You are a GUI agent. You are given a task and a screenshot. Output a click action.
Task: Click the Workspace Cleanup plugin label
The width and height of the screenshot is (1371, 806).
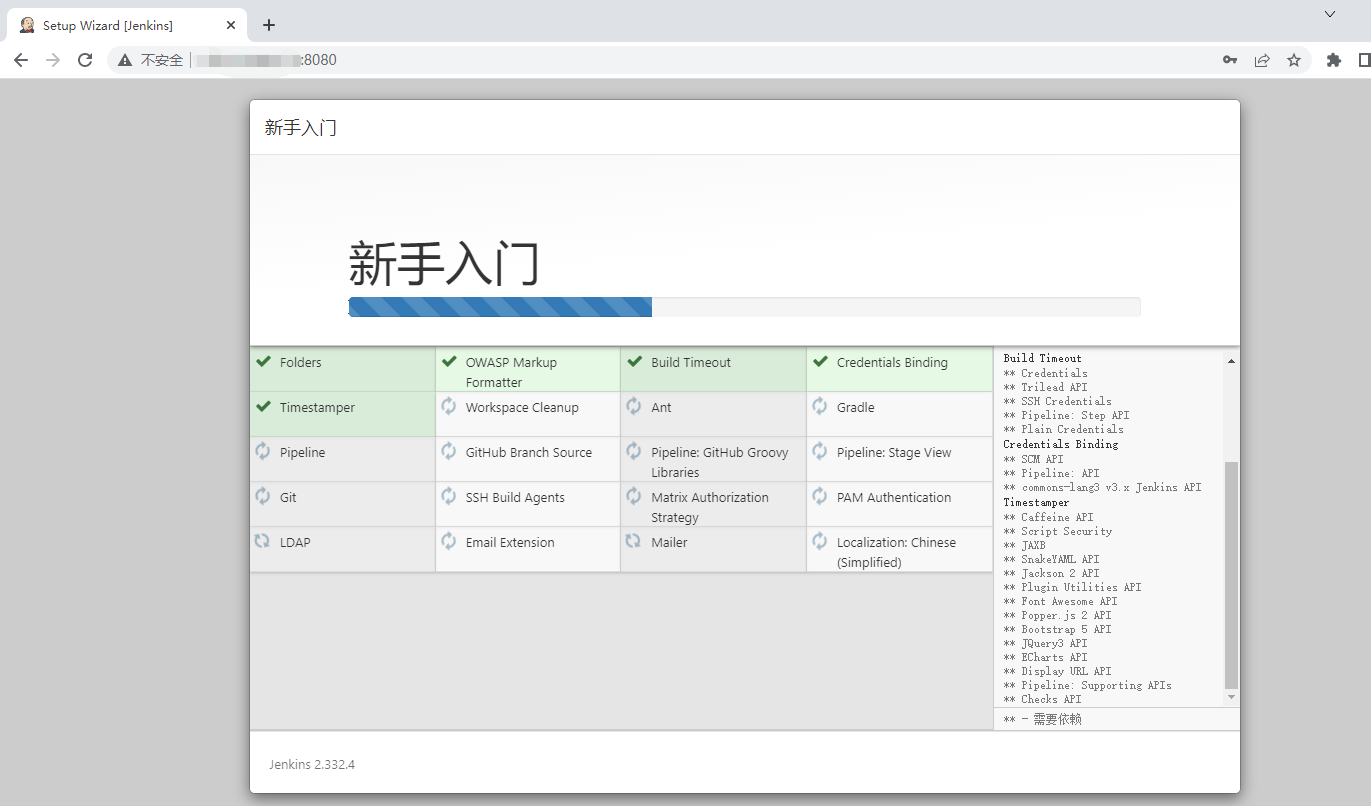pos(522,407)
